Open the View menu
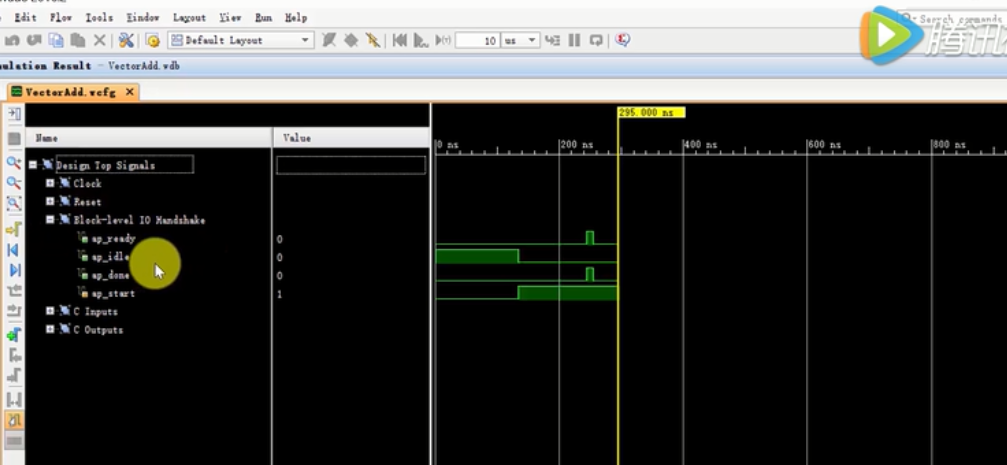The width and height of the screenshot is (1007, 465). (x=230, y=18)
